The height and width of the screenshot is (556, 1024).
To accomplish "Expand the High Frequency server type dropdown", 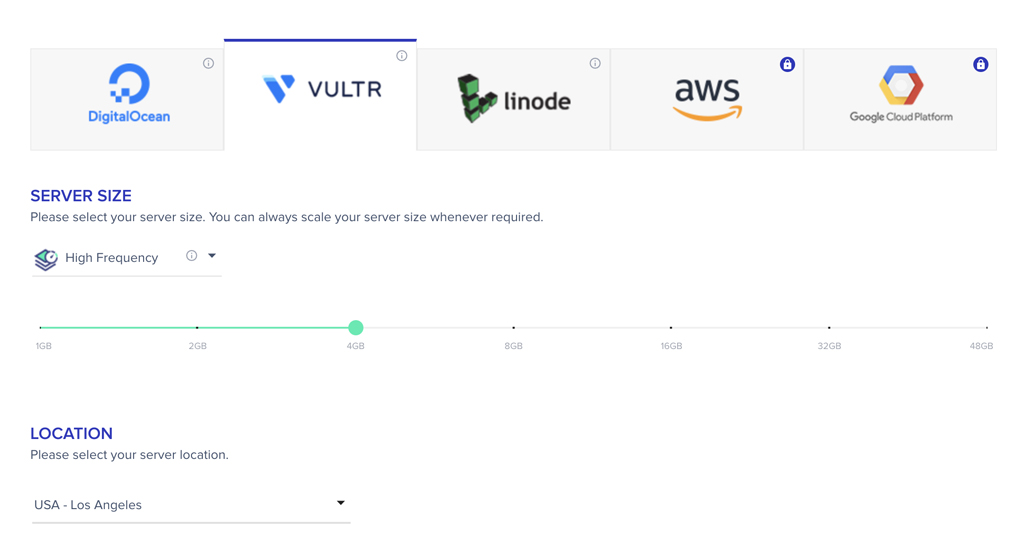I will click(127, 258).
